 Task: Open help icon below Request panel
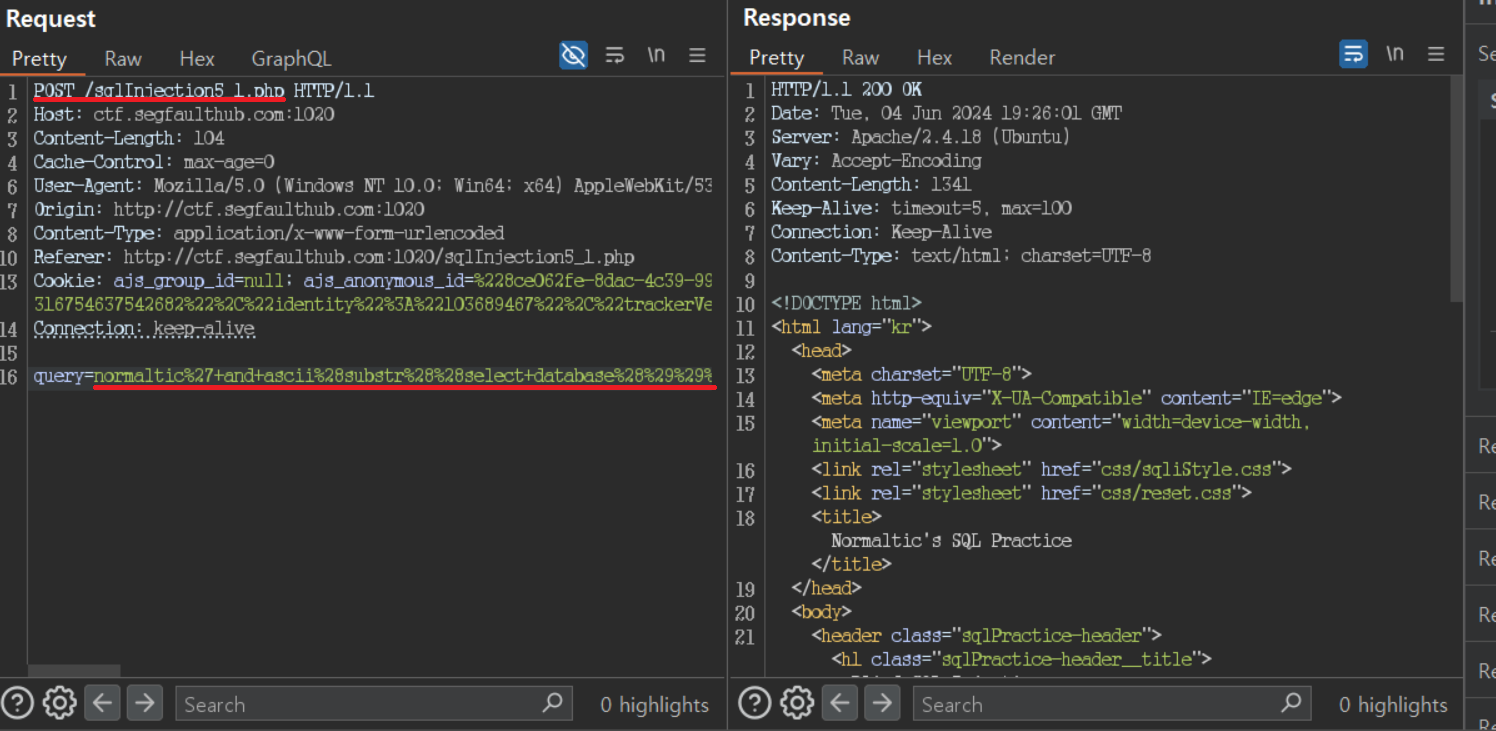pos(18,703)
